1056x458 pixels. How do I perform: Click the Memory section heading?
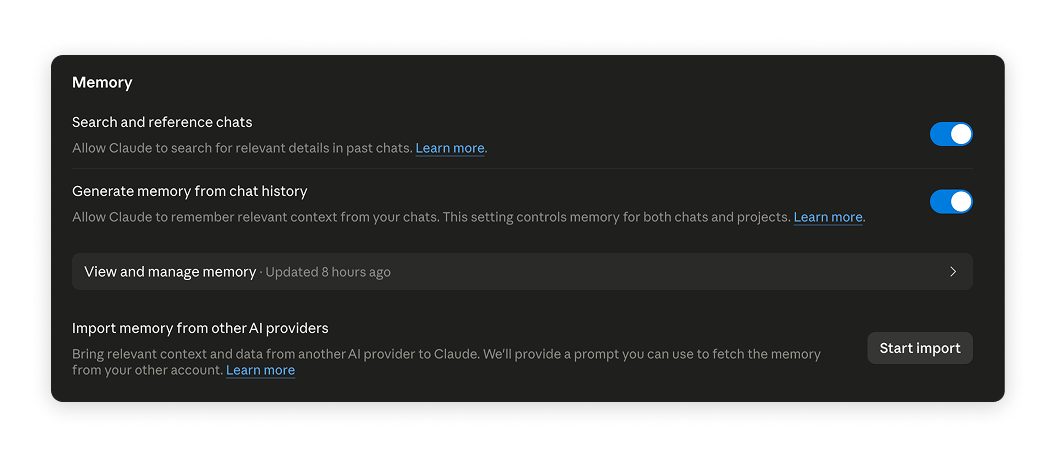click(x=102, y=82)
